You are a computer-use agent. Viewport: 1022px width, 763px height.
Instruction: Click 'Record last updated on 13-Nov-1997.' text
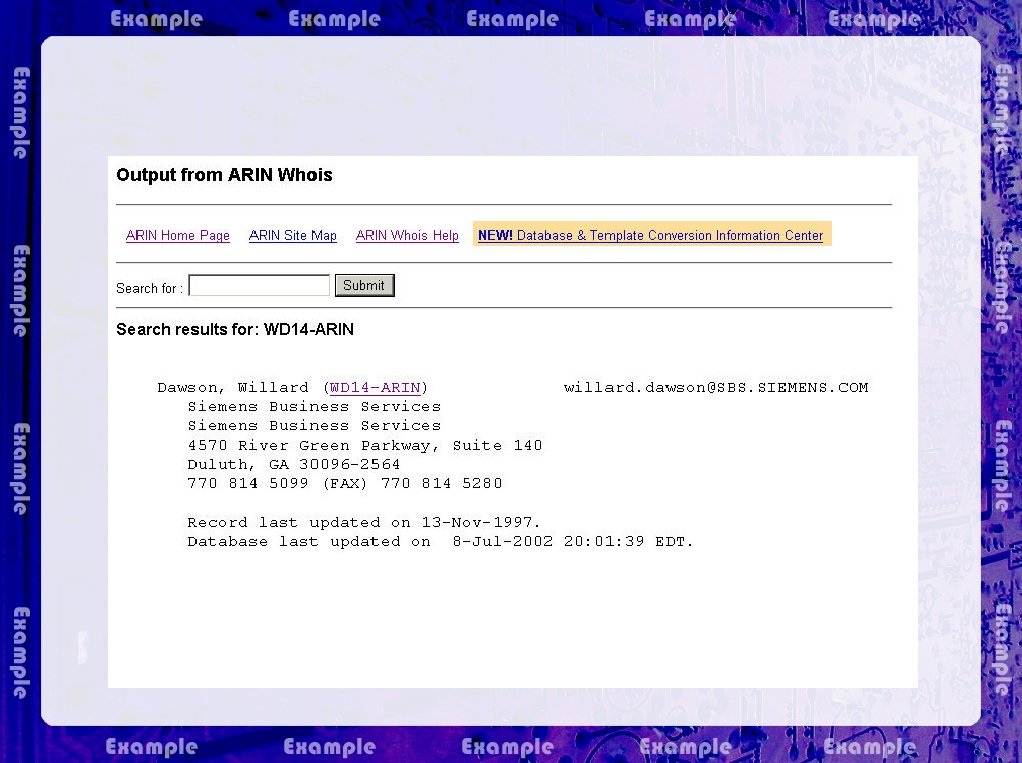point(364,523)
